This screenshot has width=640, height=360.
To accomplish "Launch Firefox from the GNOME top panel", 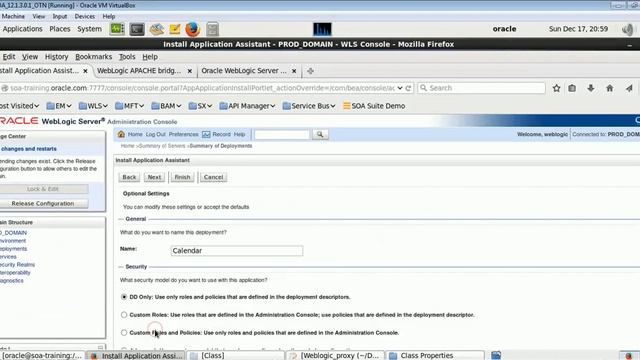I will [x=193, y=29].
